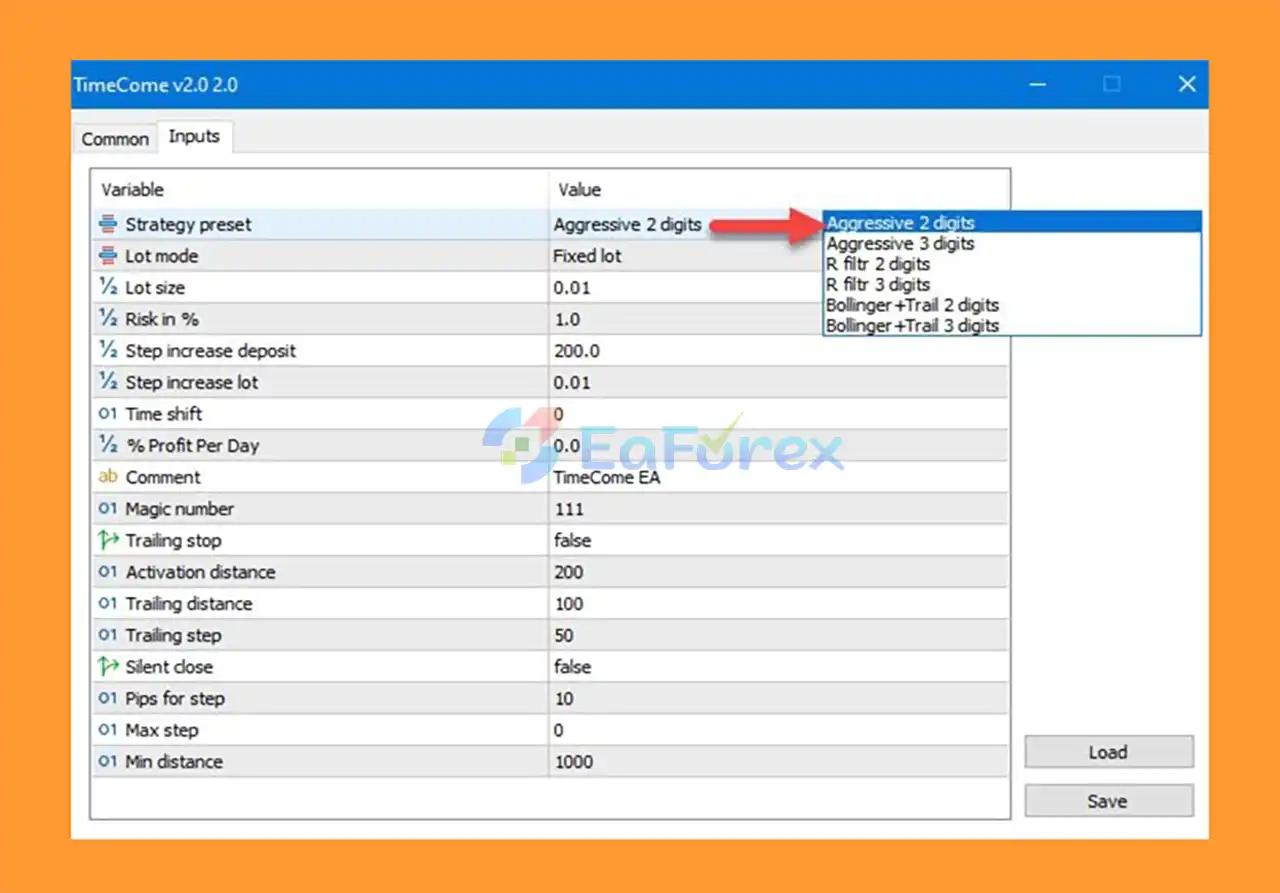This screenshot has height=893, width=1280.
Task: Select the Inputs tab
Action: (194, 137)
